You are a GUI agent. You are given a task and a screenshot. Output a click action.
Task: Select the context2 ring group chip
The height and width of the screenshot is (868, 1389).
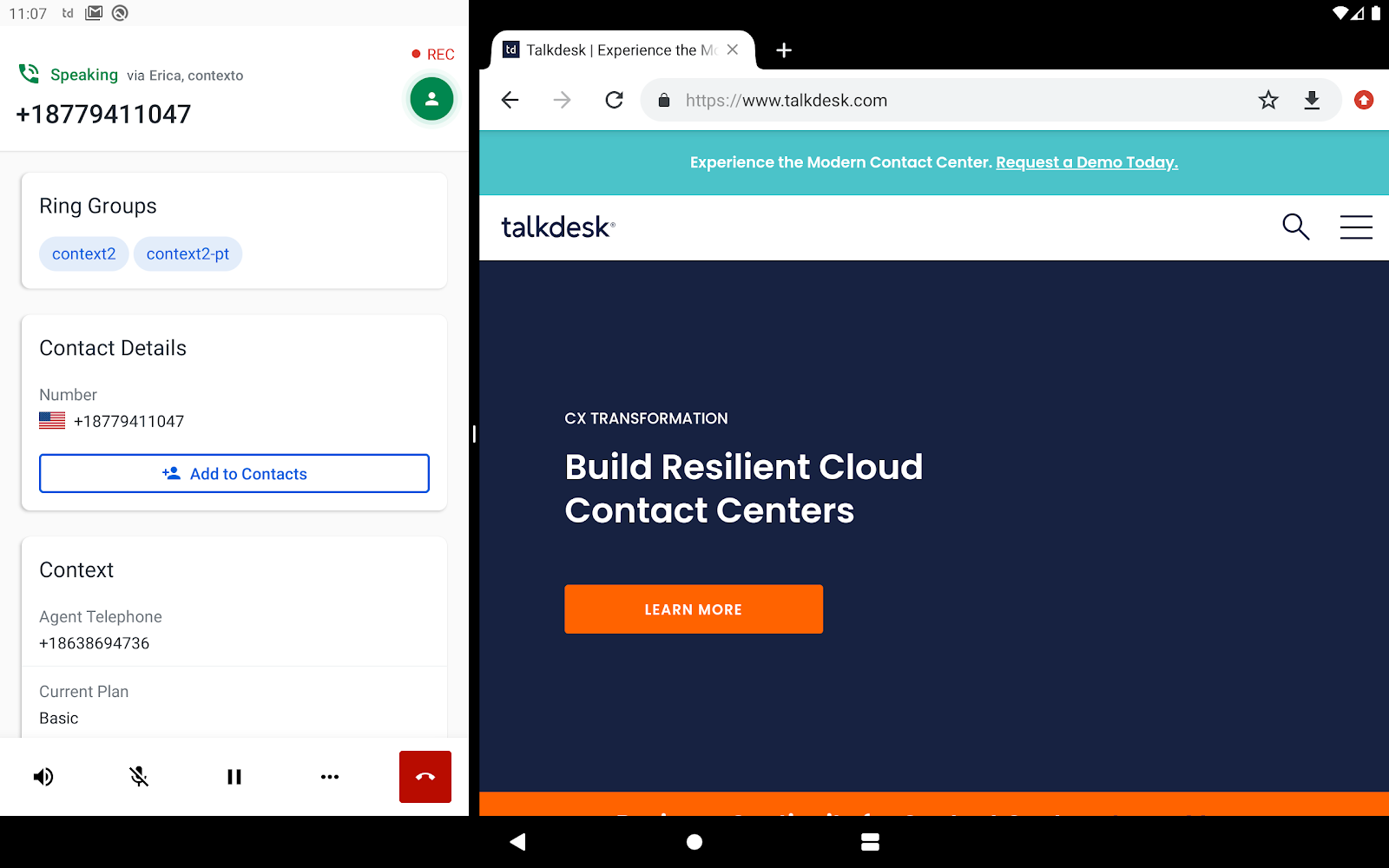(84, 253)
